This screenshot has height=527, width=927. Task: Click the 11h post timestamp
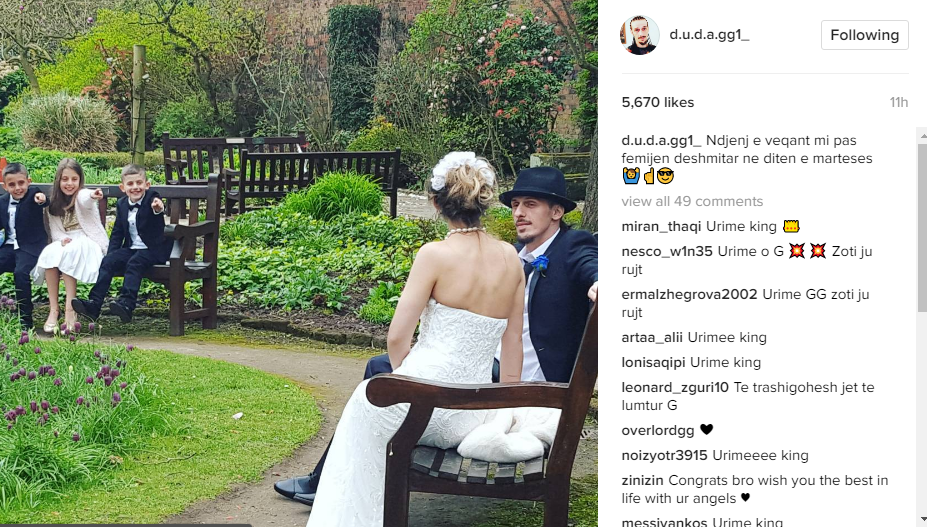click(899, 102)
